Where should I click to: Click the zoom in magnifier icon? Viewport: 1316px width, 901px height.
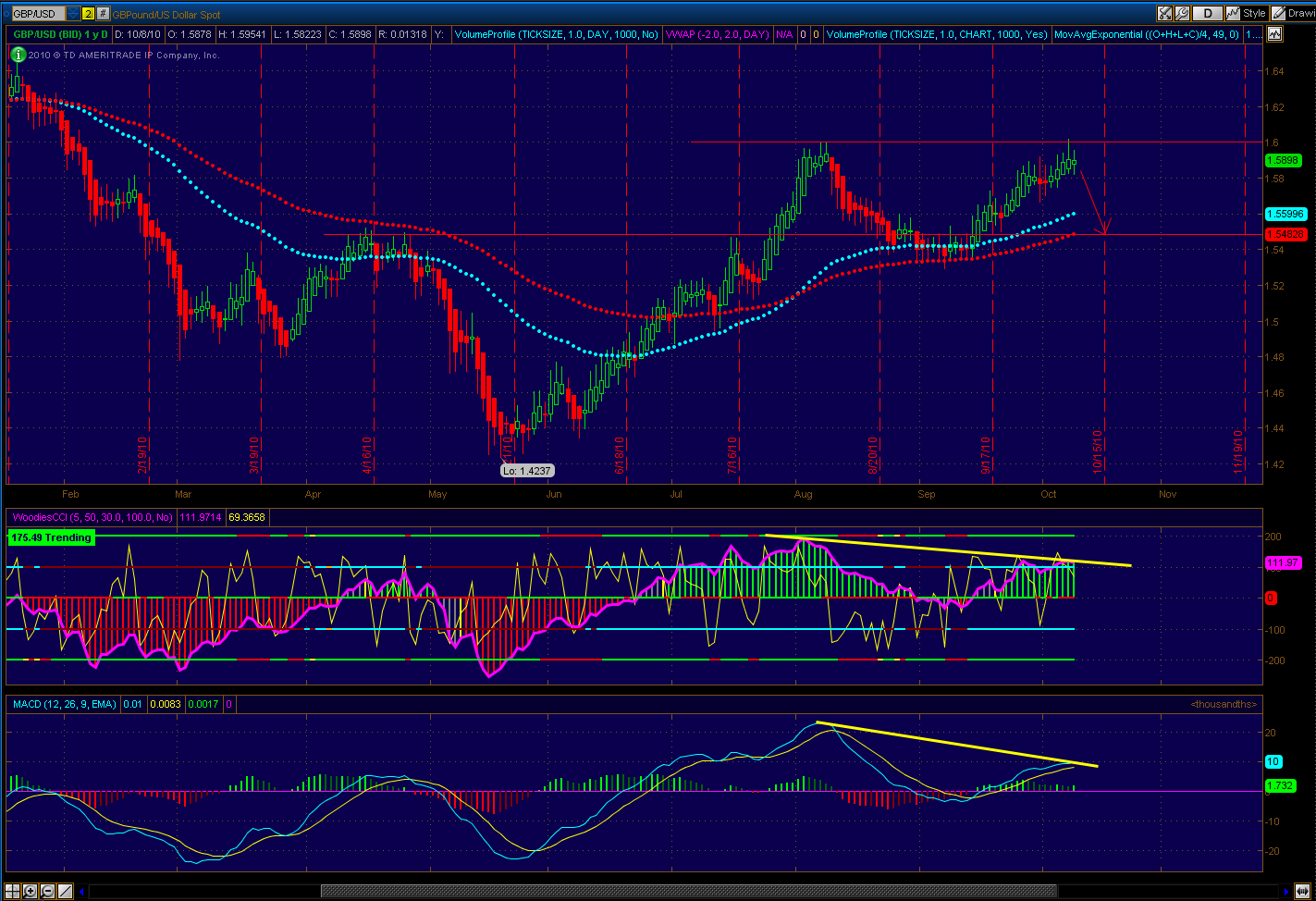[30, 891]
